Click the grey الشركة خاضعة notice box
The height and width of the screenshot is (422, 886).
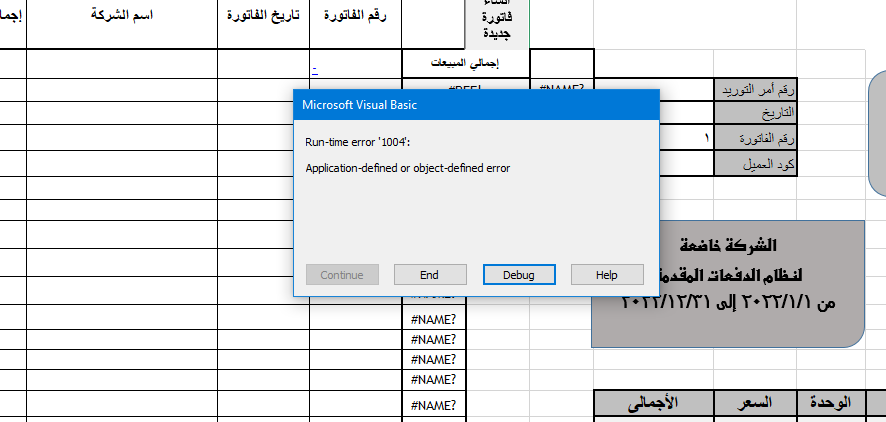click(728, 284)
